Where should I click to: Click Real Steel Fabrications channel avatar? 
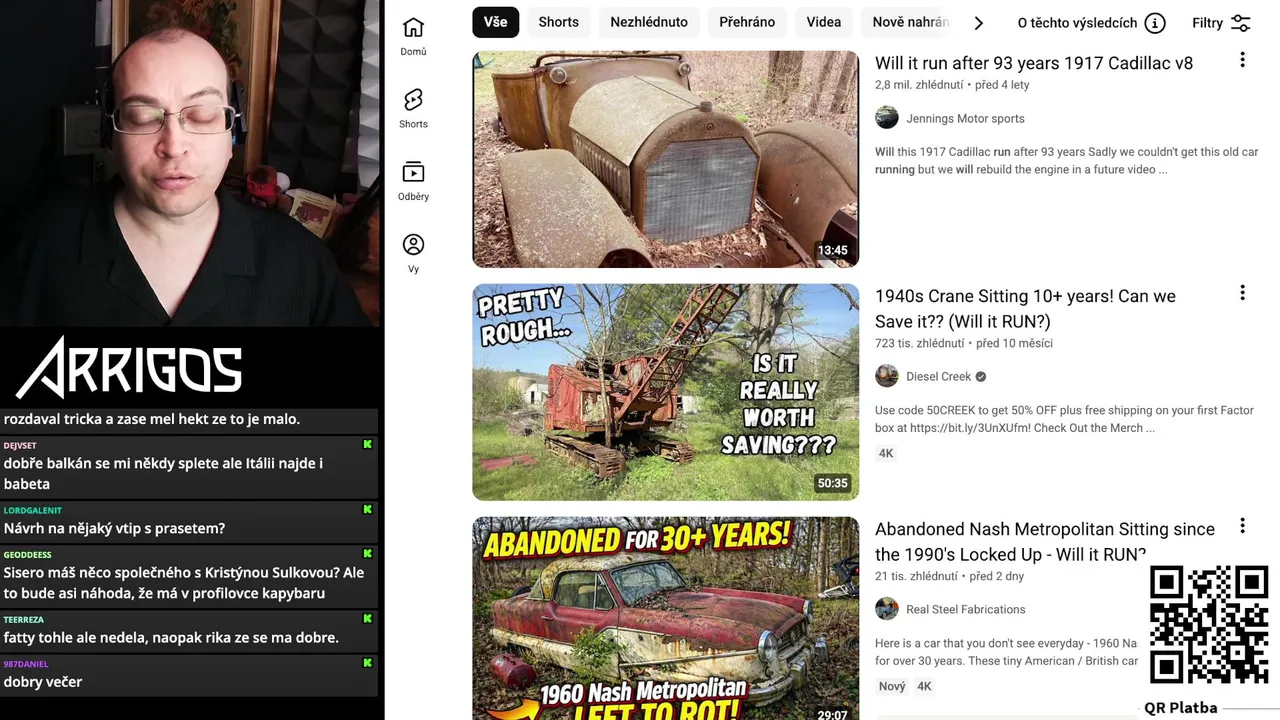click(887, 609)
